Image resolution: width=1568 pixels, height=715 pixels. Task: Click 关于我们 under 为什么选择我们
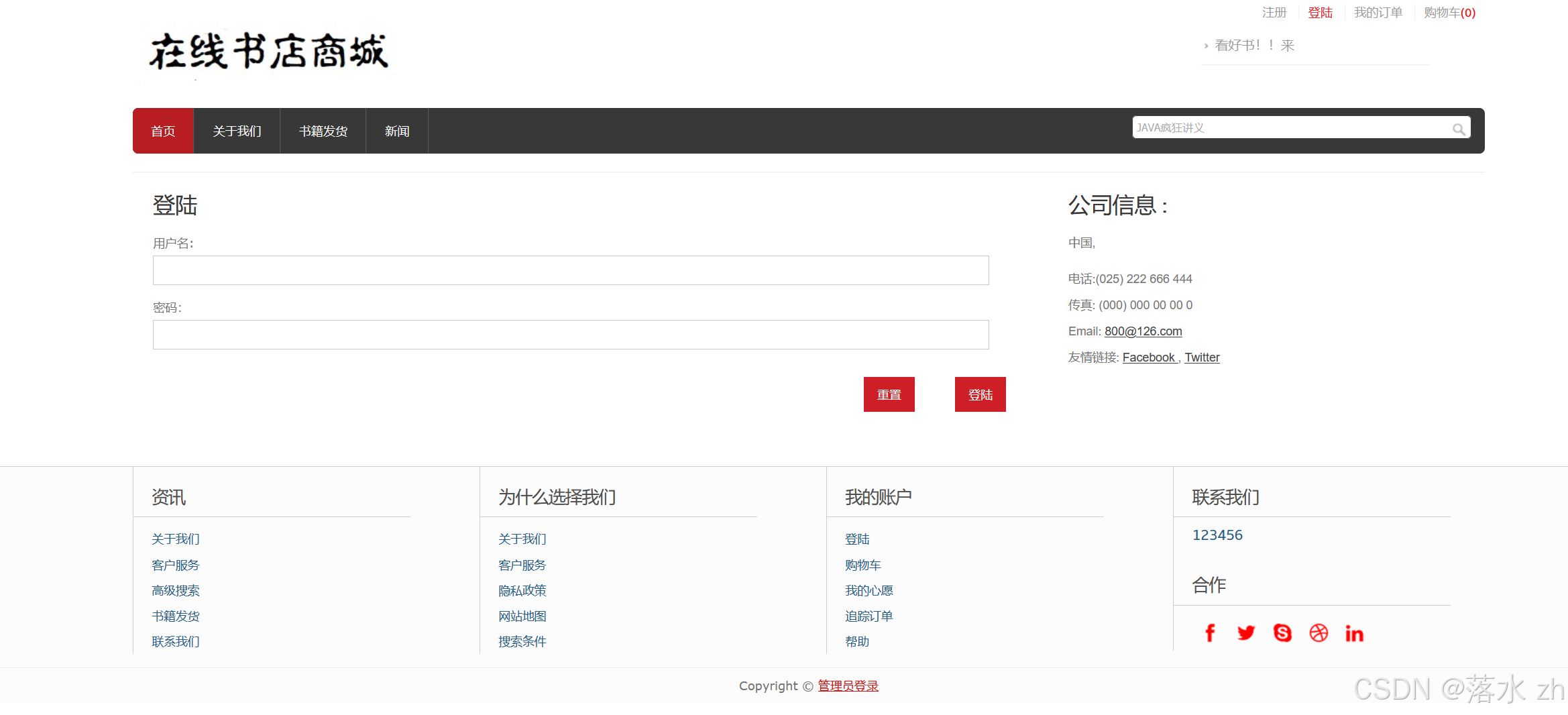(x=522, y=539)
